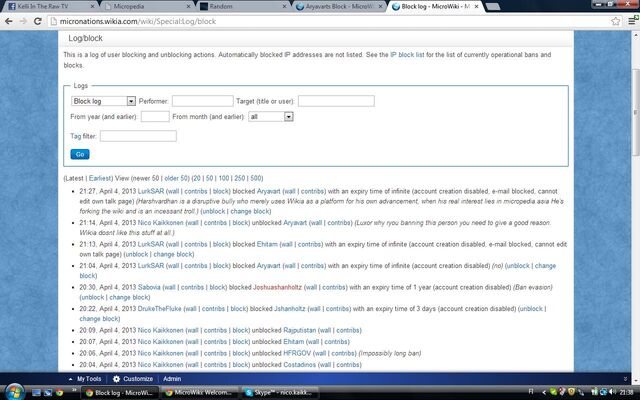
Task: Open DrukeTheFluke user link
Action: click(160, 309)
